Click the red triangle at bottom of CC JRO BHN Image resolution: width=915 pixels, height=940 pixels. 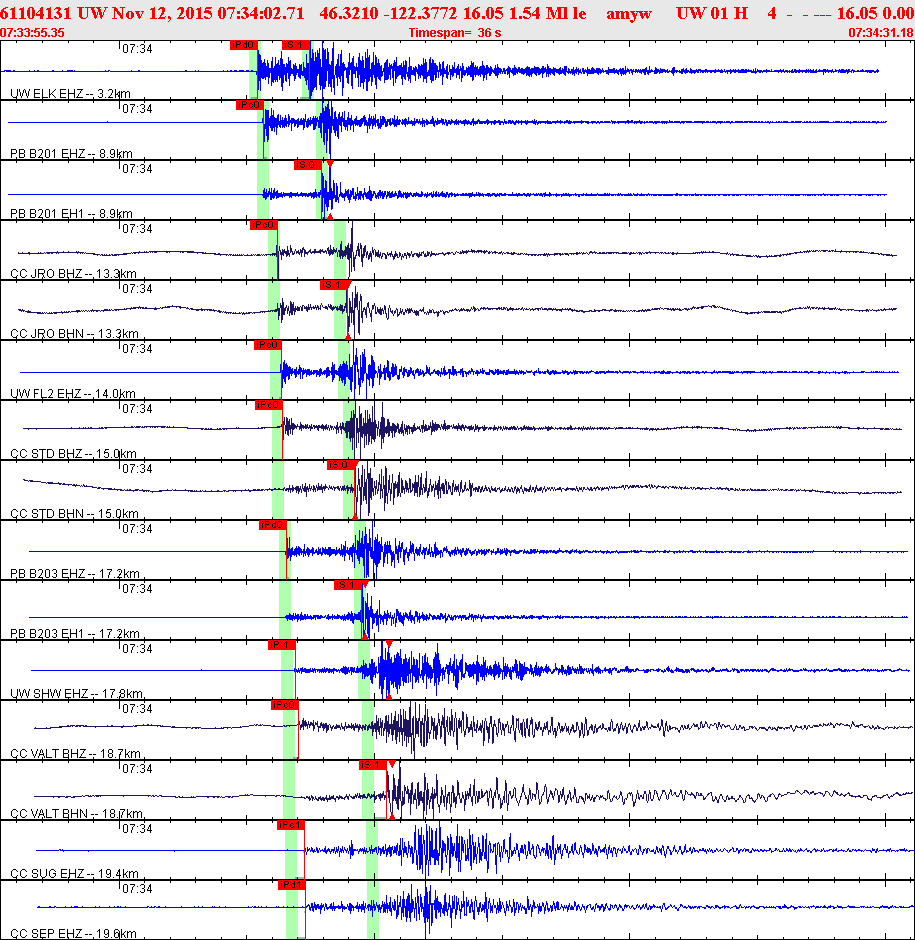point(348,336)
